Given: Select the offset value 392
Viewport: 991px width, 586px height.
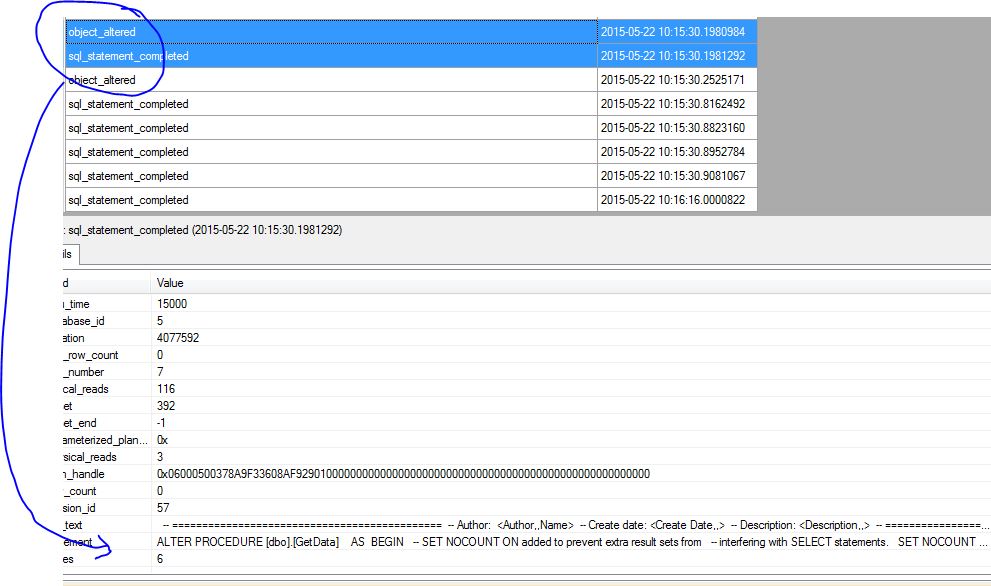Looking at the screenshot, I should tap(166, 406).
